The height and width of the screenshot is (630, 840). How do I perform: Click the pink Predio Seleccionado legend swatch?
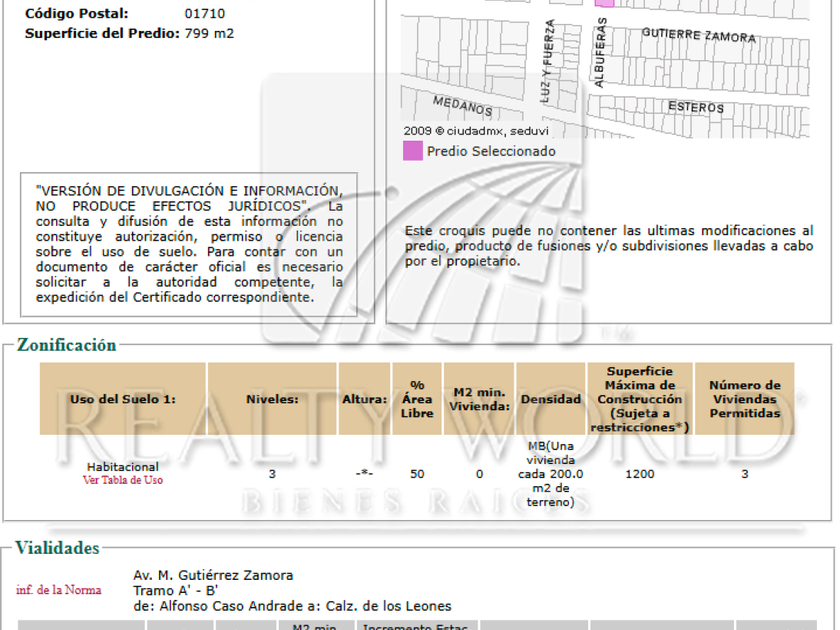point(412,151)
